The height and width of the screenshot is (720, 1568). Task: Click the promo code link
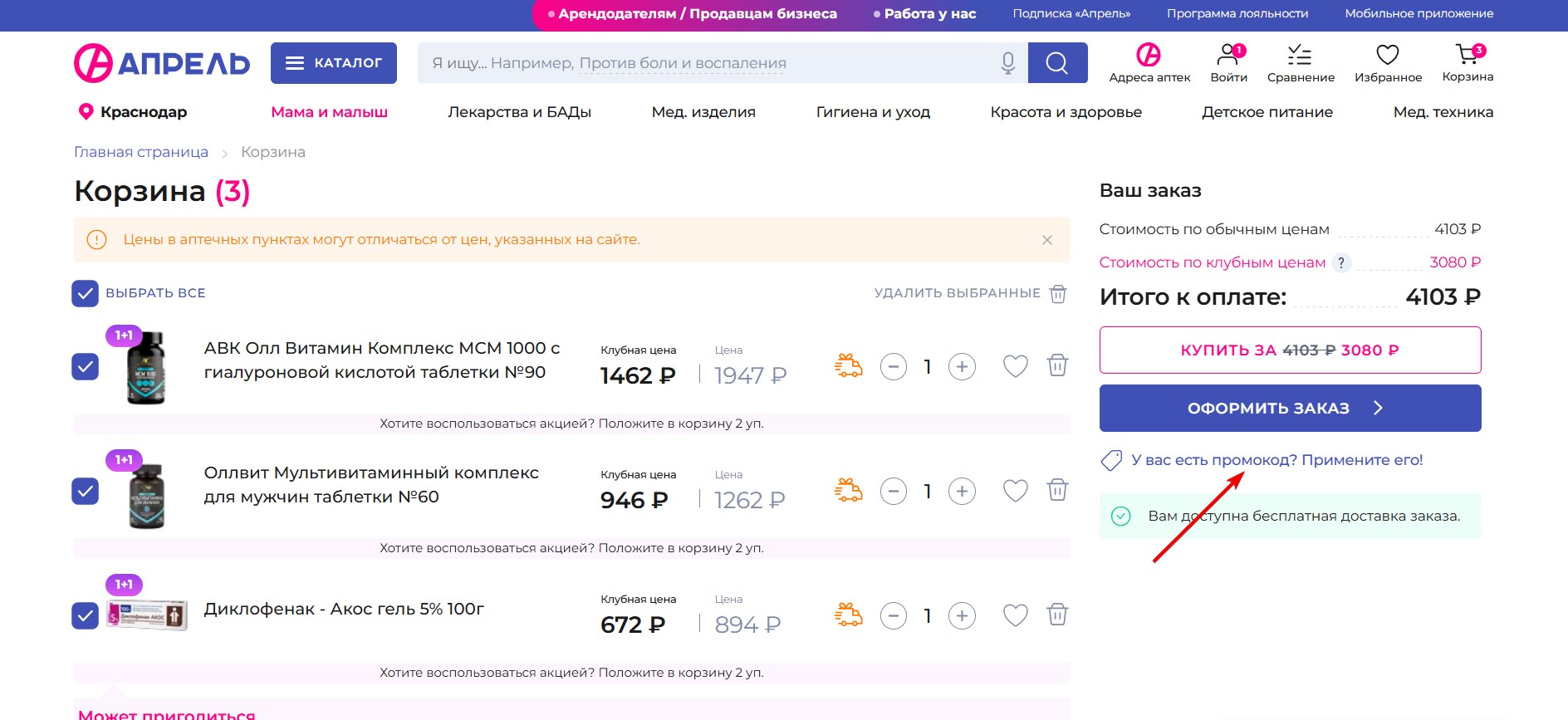coord(1276,460)
